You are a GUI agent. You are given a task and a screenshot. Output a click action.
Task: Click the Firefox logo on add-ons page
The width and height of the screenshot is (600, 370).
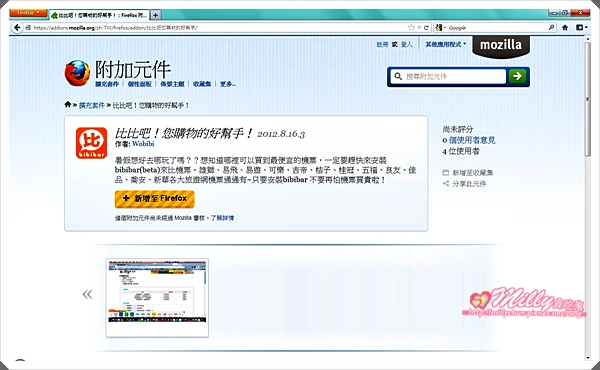click(x=77, y=73)
